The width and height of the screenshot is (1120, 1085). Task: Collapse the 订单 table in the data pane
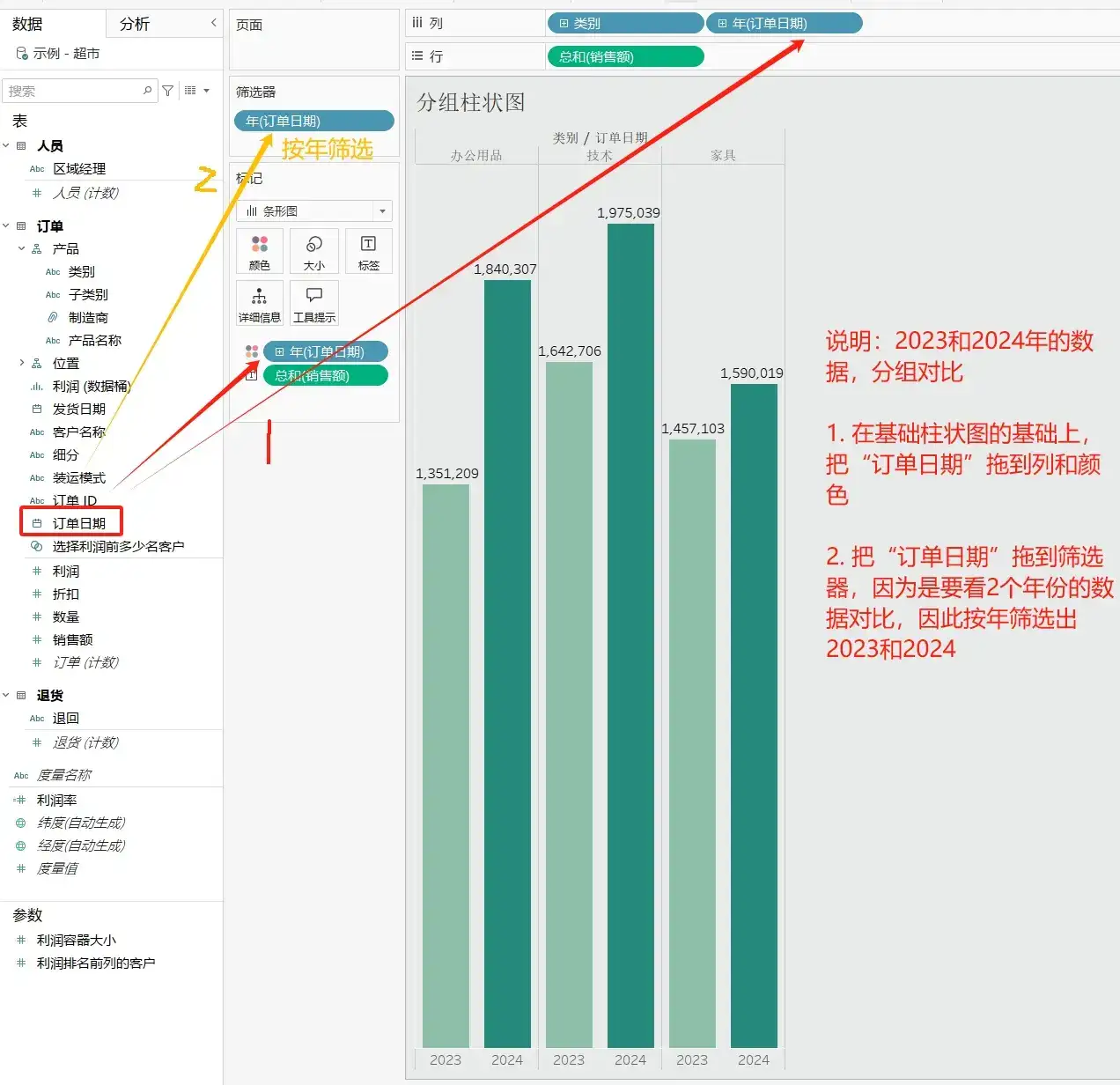tap(6, 226)
